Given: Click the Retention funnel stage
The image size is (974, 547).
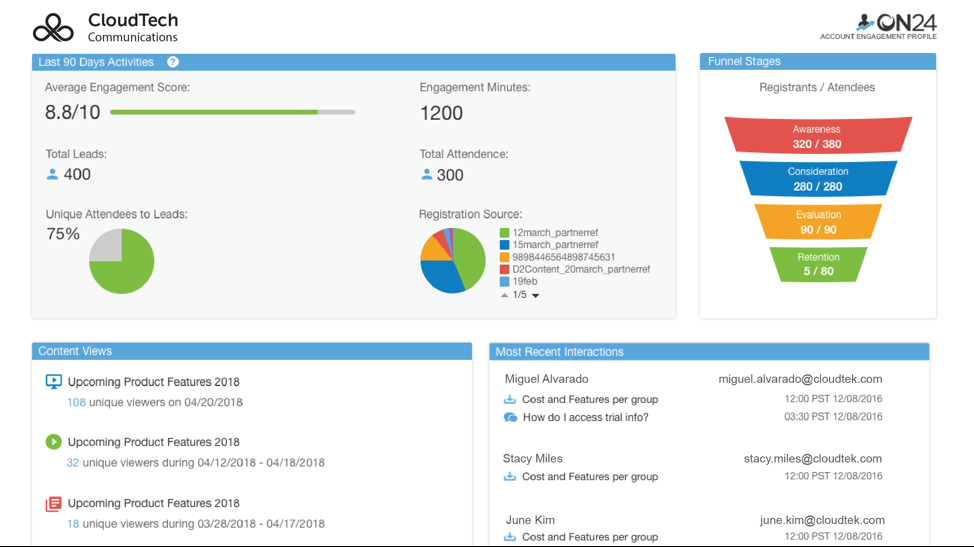Looking at the screenshot, I should click(818, 264).
